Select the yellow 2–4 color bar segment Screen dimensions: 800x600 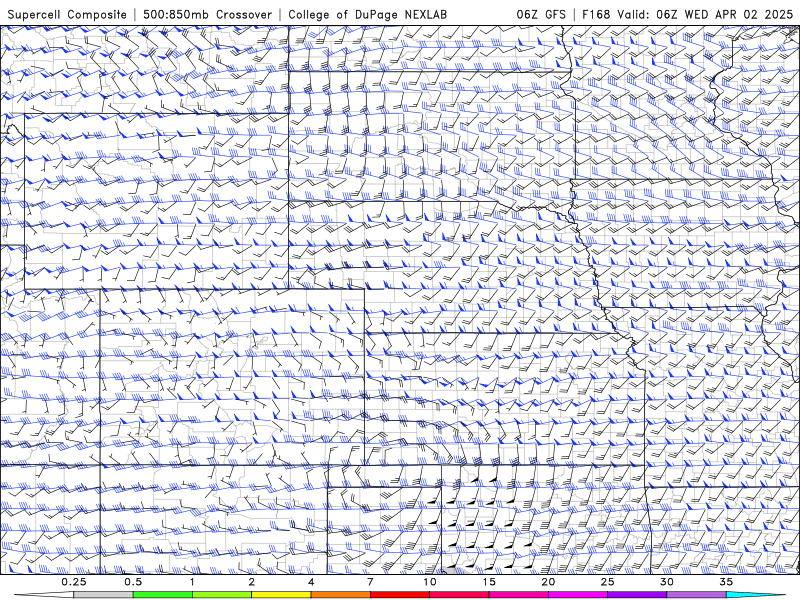point(281,594)
